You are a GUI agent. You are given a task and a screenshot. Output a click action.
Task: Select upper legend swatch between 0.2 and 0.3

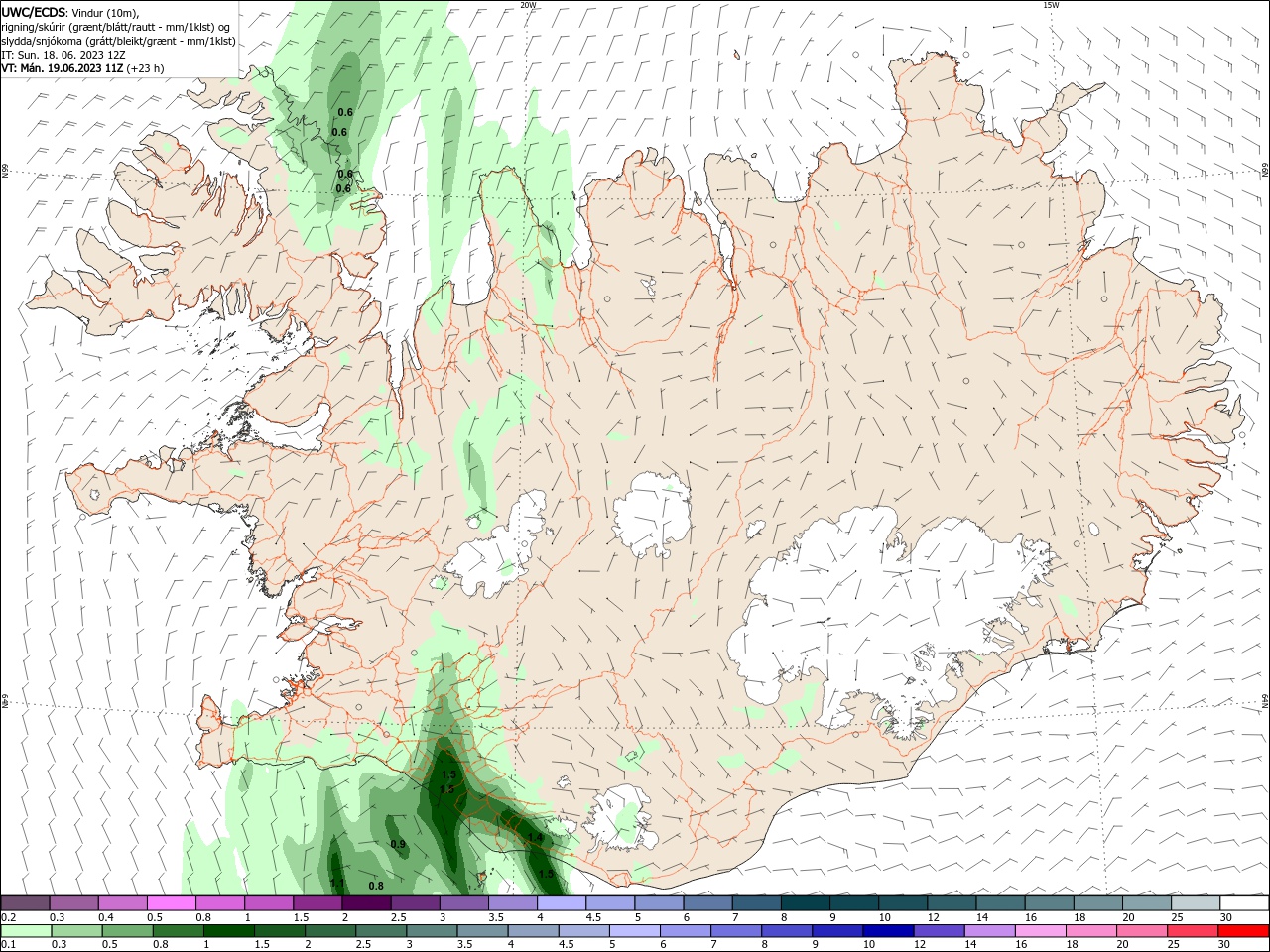[x=25, y=903]
